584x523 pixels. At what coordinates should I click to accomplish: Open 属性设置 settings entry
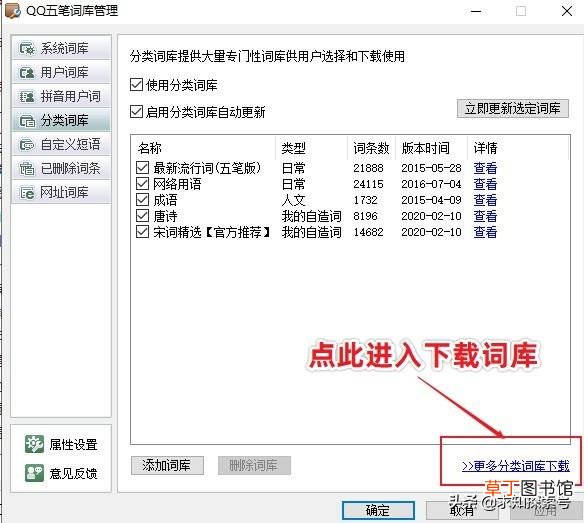click(61, 444)
